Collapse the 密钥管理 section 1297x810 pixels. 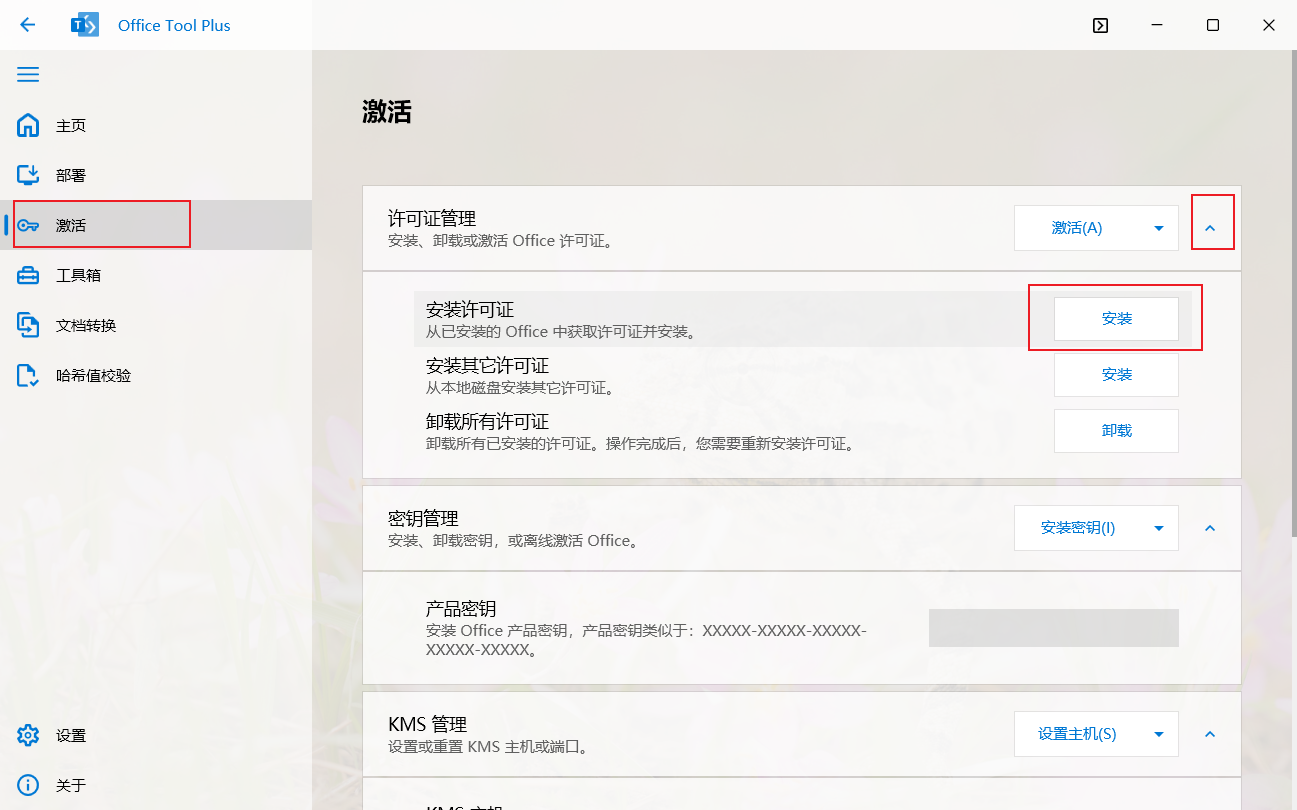coord(1210,528)
